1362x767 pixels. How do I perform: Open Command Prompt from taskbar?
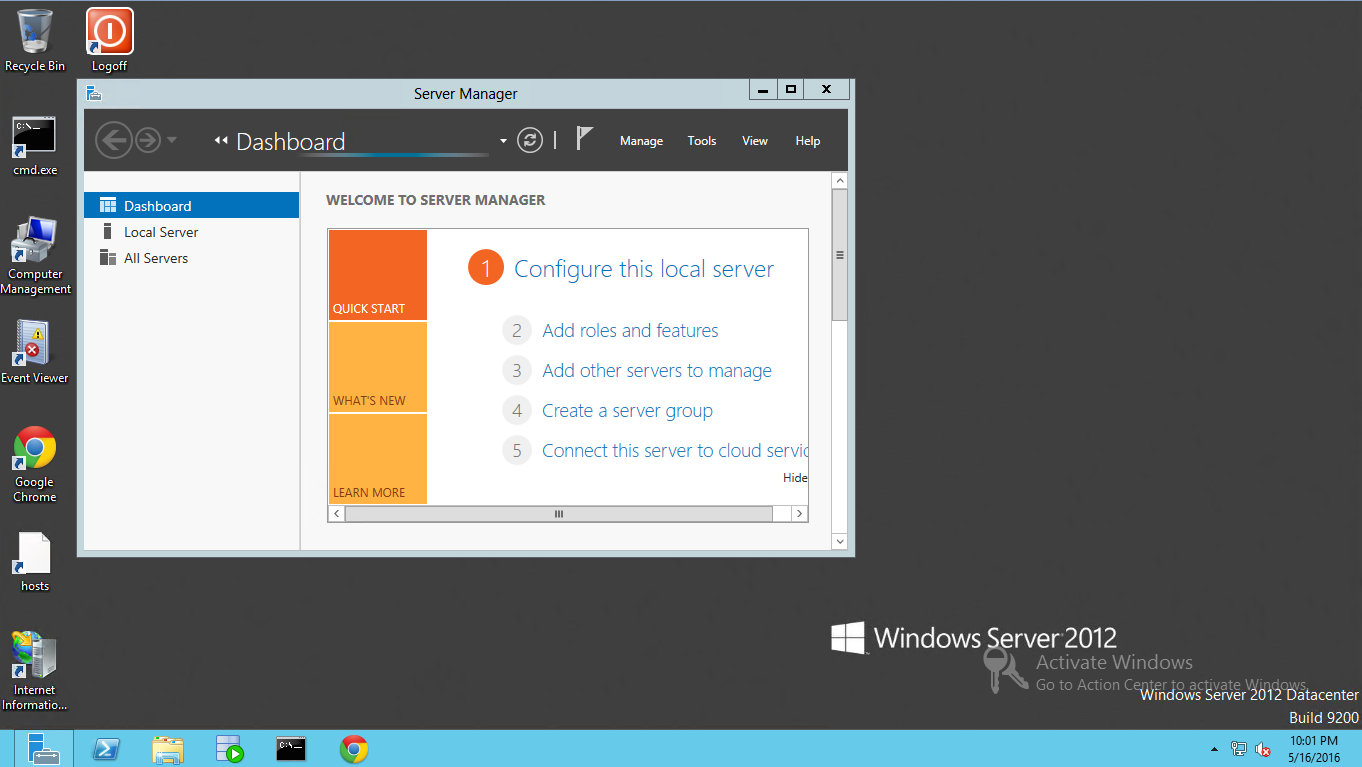[291, 749]
